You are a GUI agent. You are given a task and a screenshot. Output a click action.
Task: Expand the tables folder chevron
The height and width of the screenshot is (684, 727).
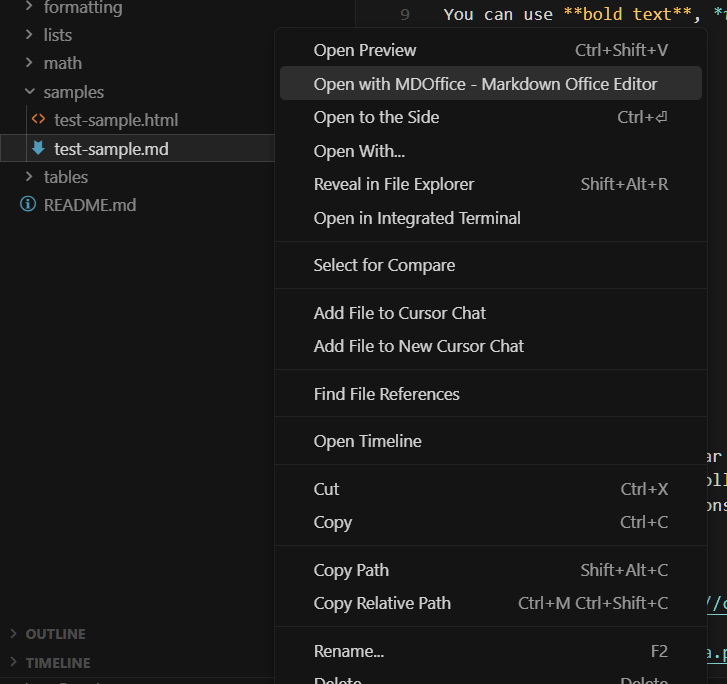(29, 176)
